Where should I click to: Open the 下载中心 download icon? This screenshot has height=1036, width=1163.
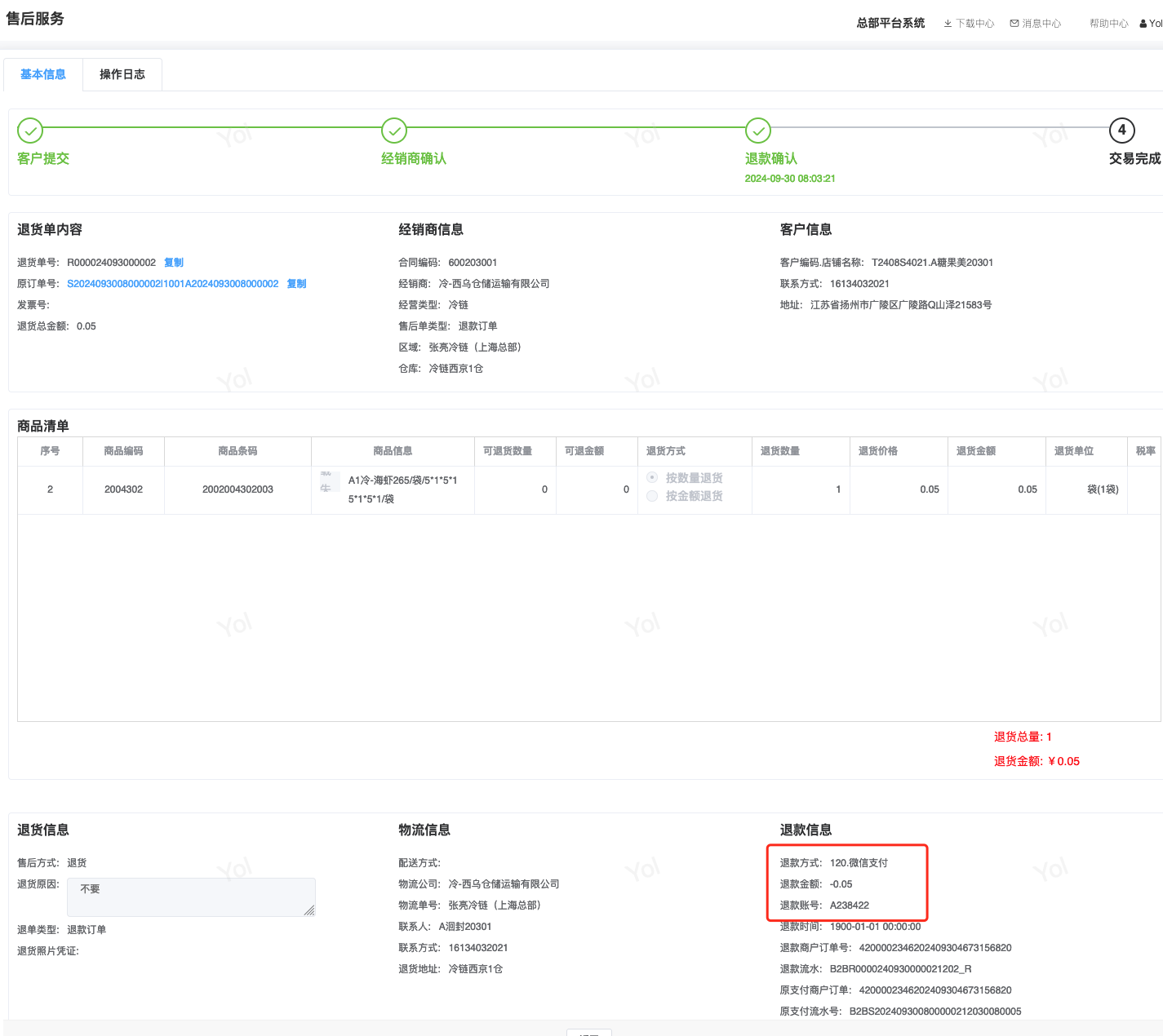click(x=948, y=24)
